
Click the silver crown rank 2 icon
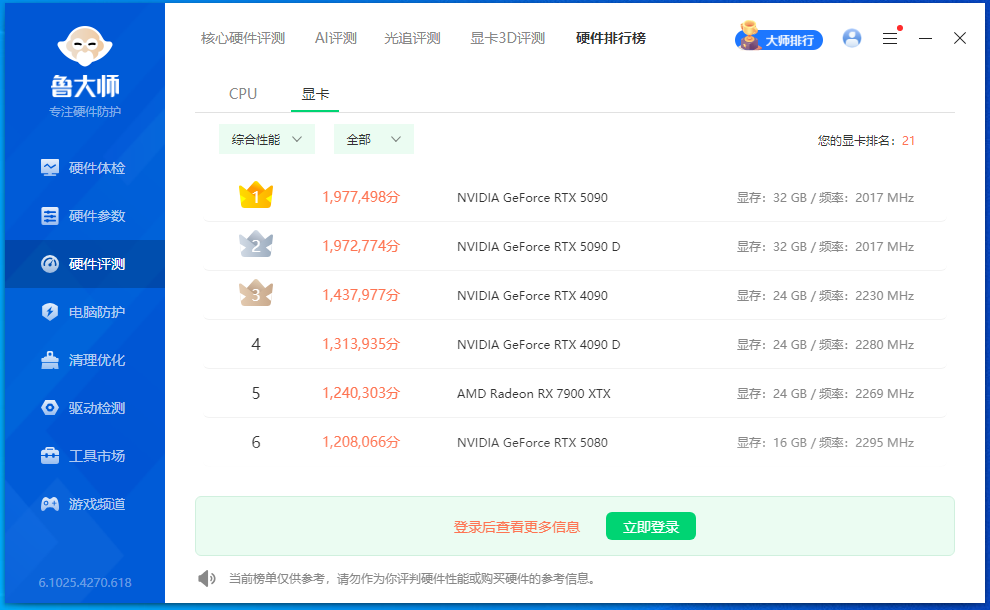coord(256,244)
